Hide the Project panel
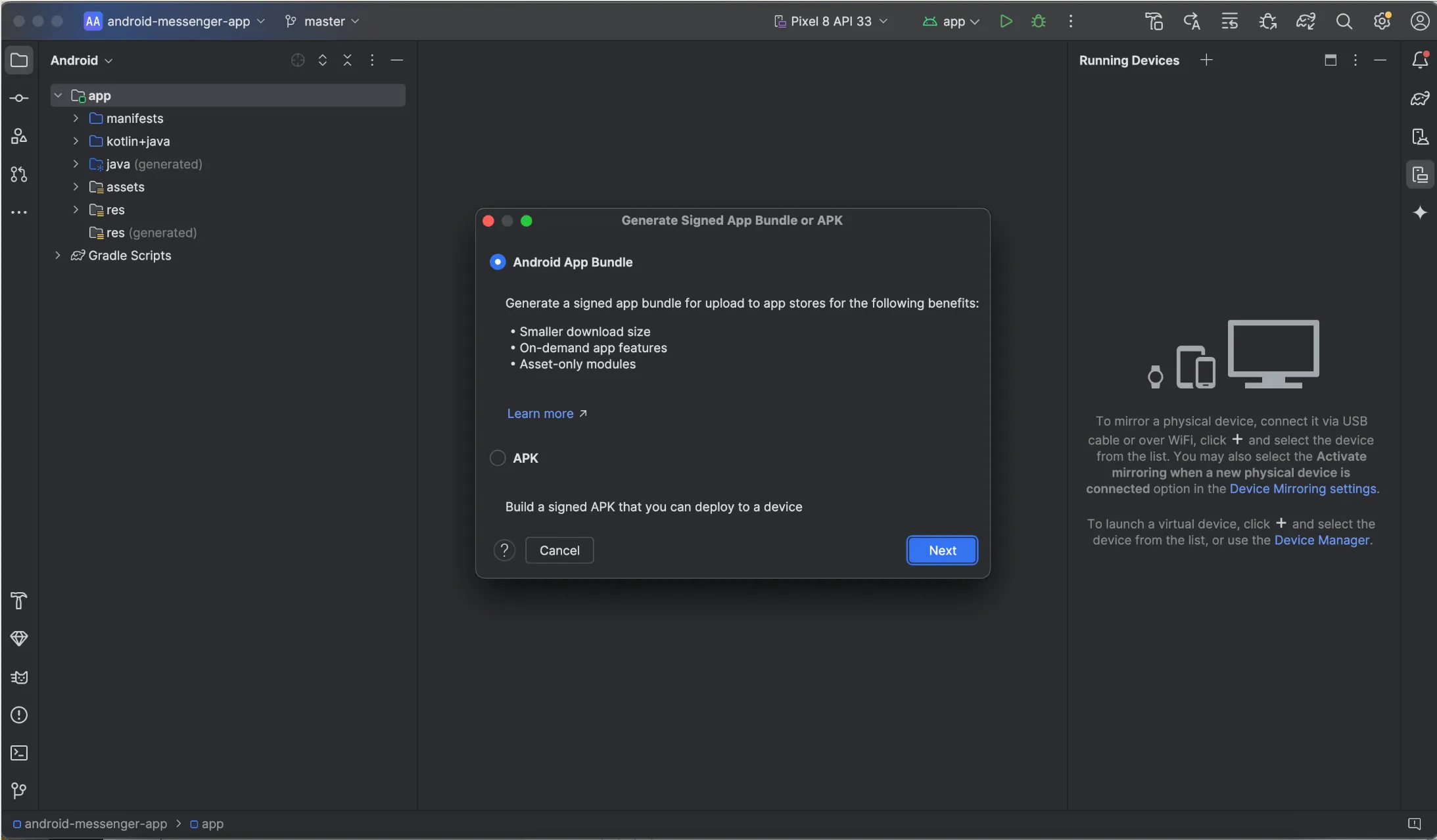The width and height of the screenshot is (1437, 840). 397,60
